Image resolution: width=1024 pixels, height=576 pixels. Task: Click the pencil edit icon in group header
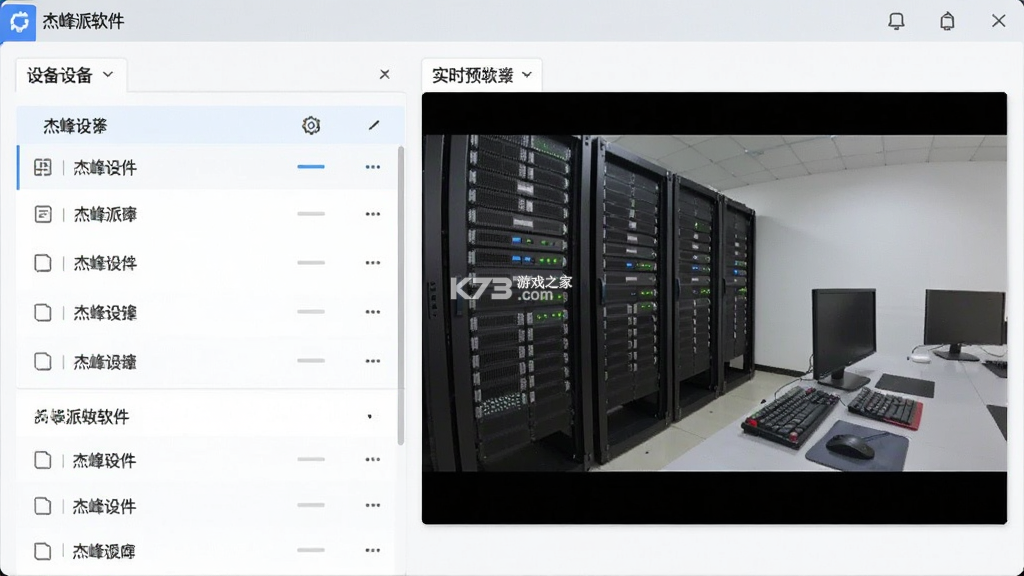point(374,125)
